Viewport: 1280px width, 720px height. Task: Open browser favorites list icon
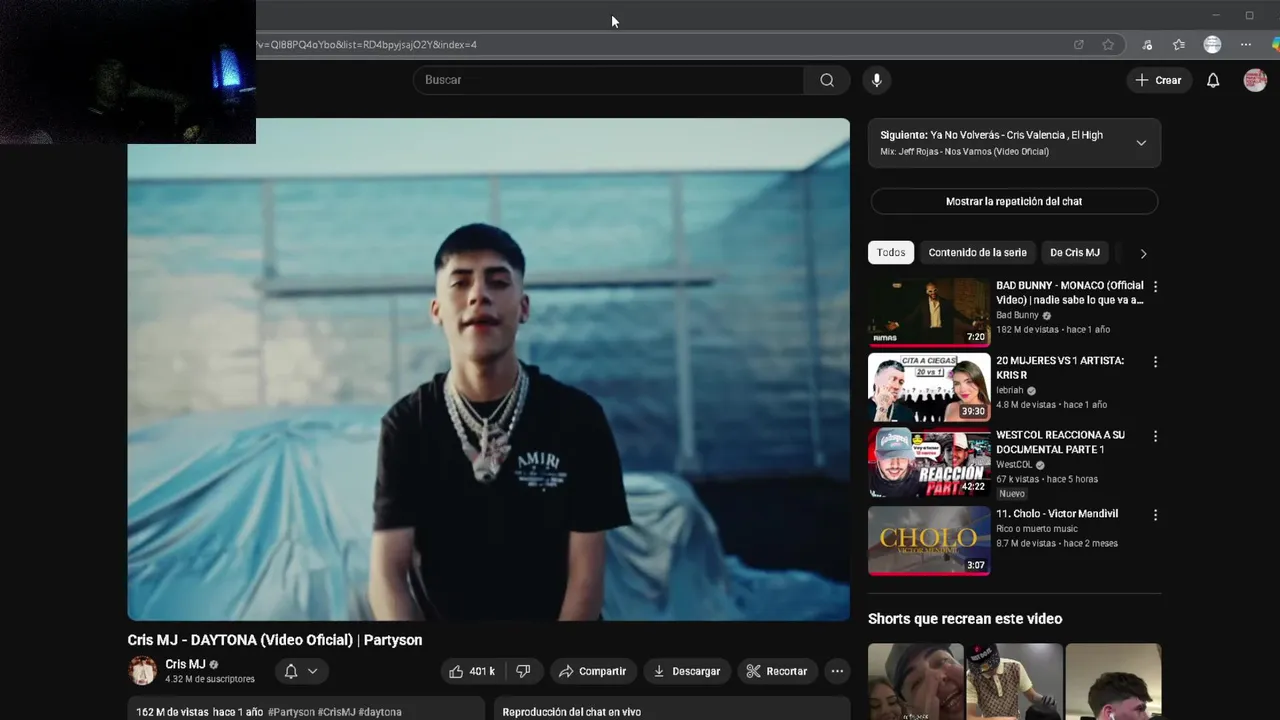pos(1179,44)
